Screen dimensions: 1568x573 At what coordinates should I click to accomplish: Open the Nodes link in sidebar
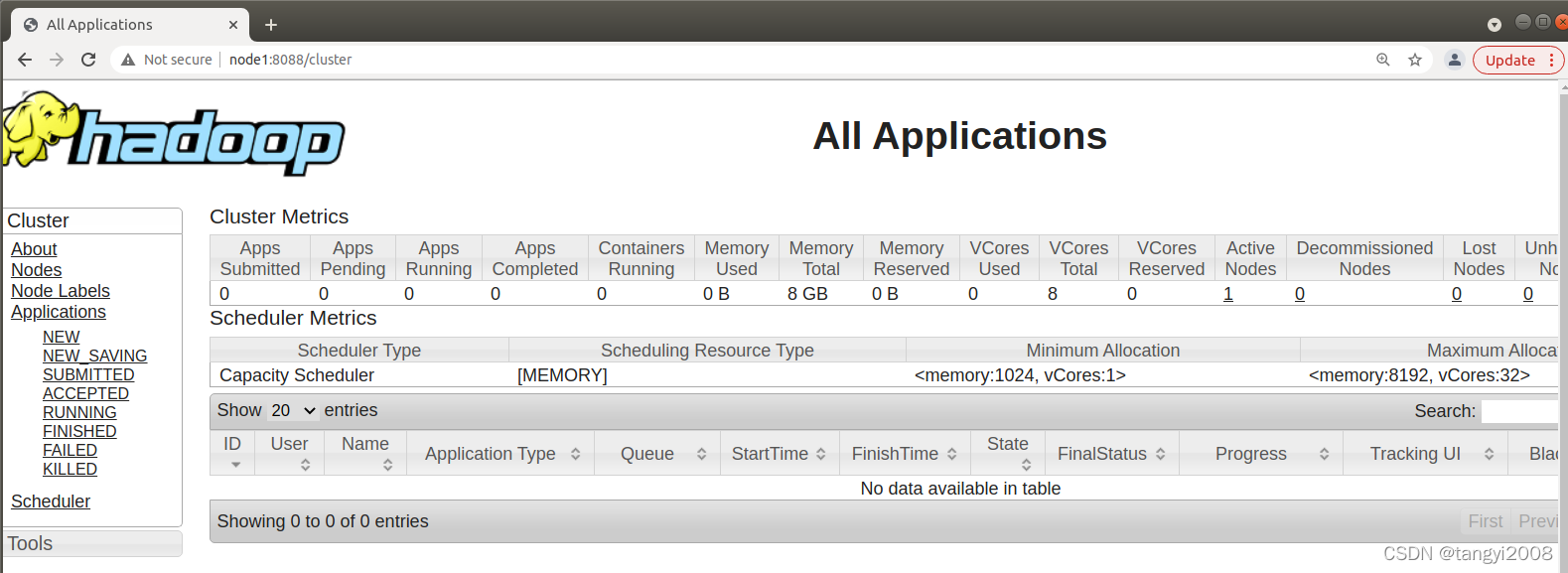(36, 270)
